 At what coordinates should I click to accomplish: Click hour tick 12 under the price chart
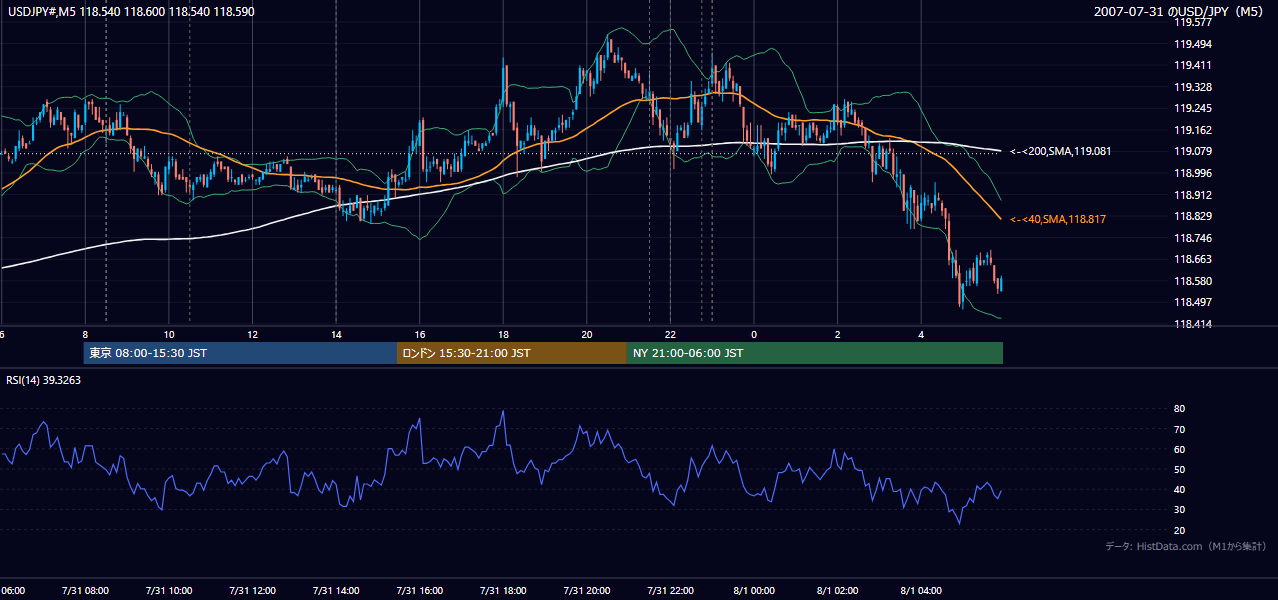pyautogui.click(x=252, y=334)
